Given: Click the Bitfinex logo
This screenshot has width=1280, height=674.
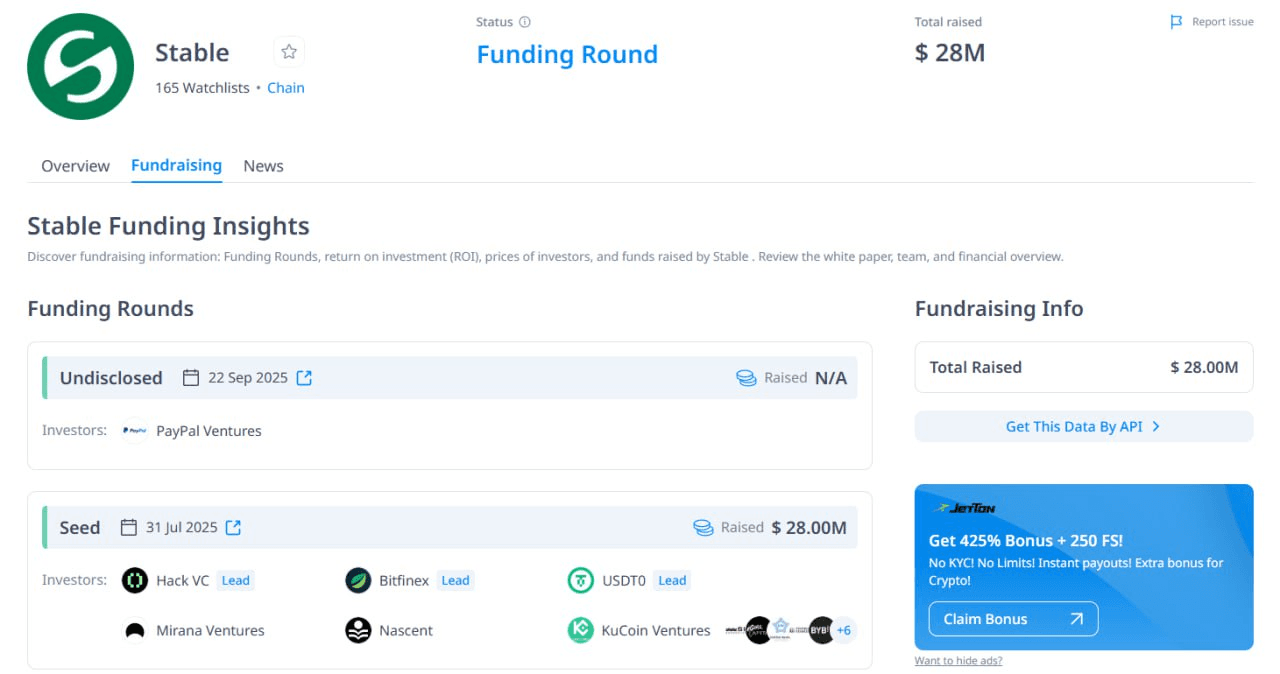Looking at the screenshot, I should 358,580.
